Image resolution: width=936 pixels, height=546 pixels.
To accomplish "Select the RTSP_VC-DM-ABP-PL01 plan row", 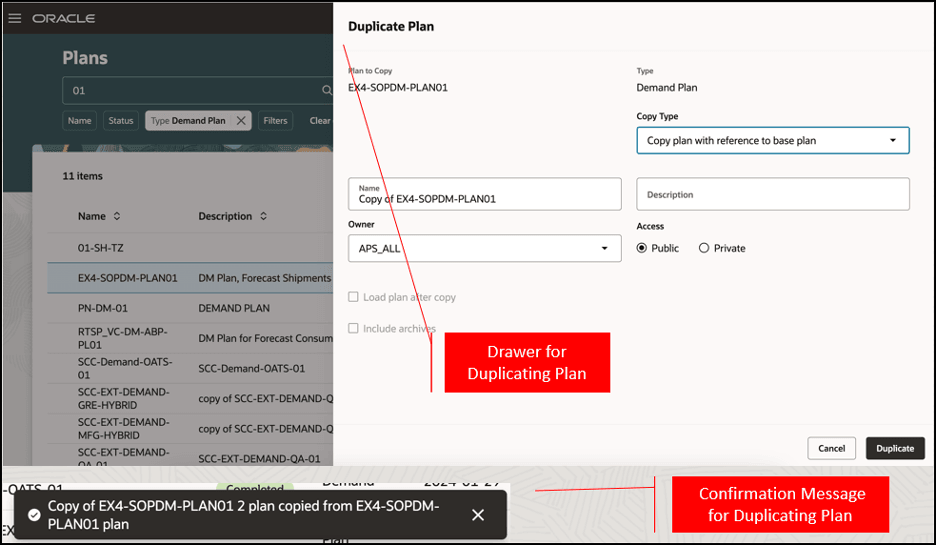I will coord(190,338).
